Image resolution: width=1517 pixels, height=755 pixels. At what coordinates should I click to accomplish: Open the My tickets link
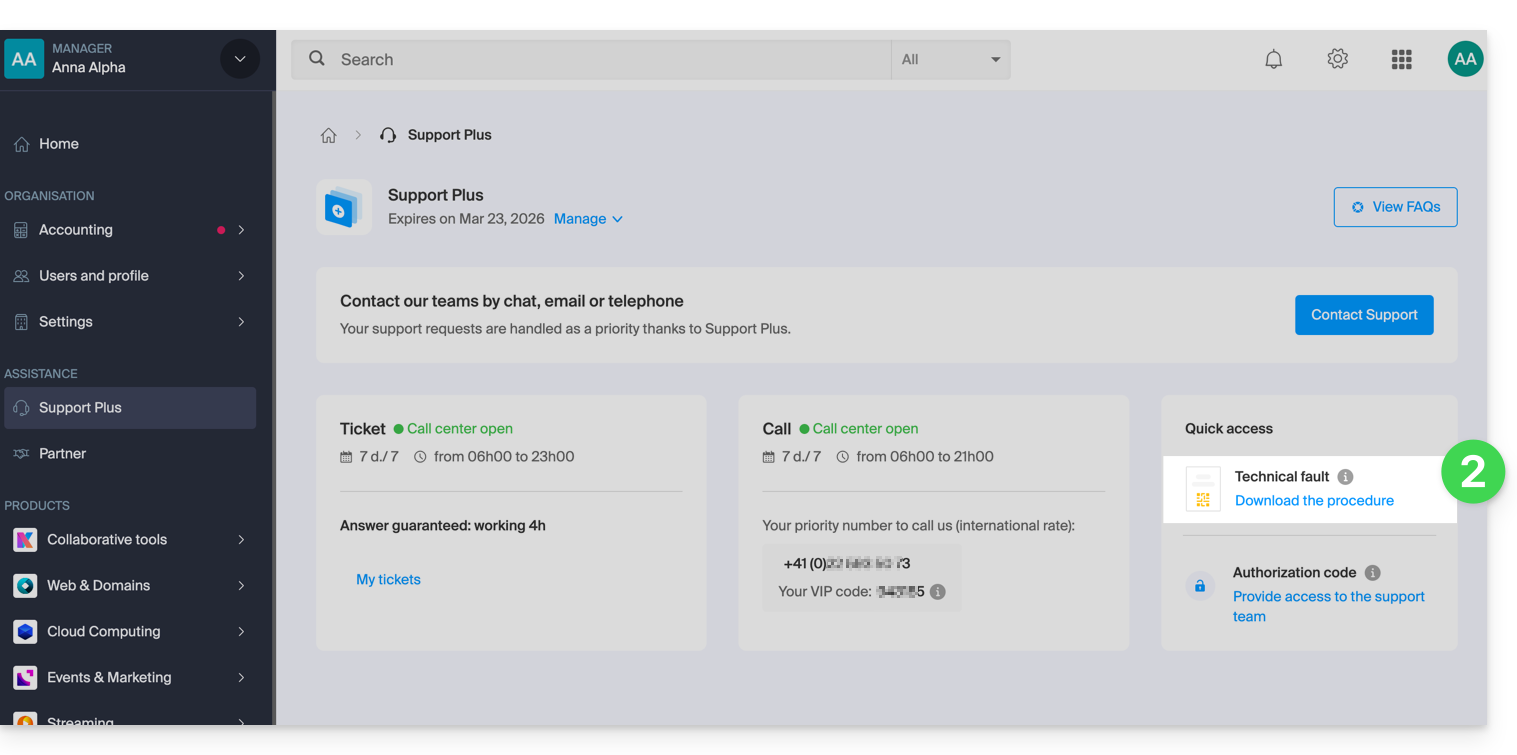[x=388, y=580]
